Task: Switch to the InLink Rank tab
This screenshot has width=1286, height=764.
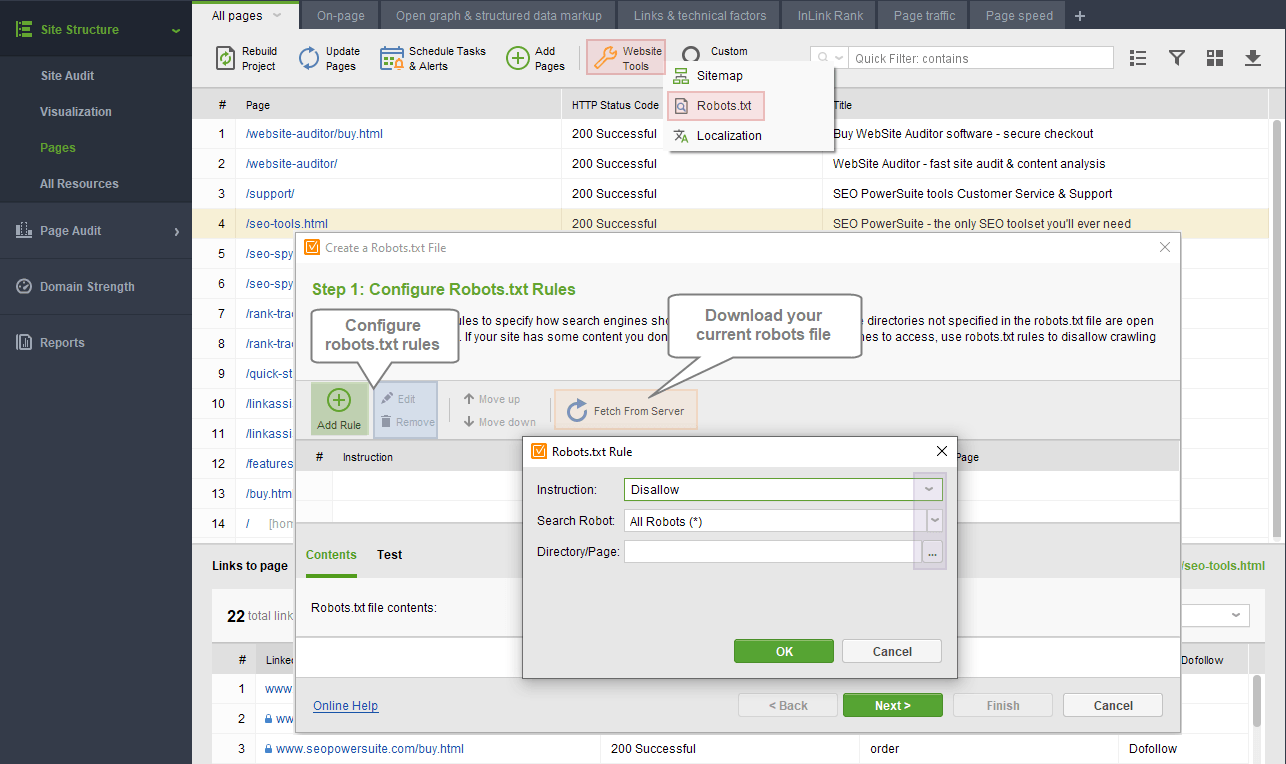Action: pos(829,15)
